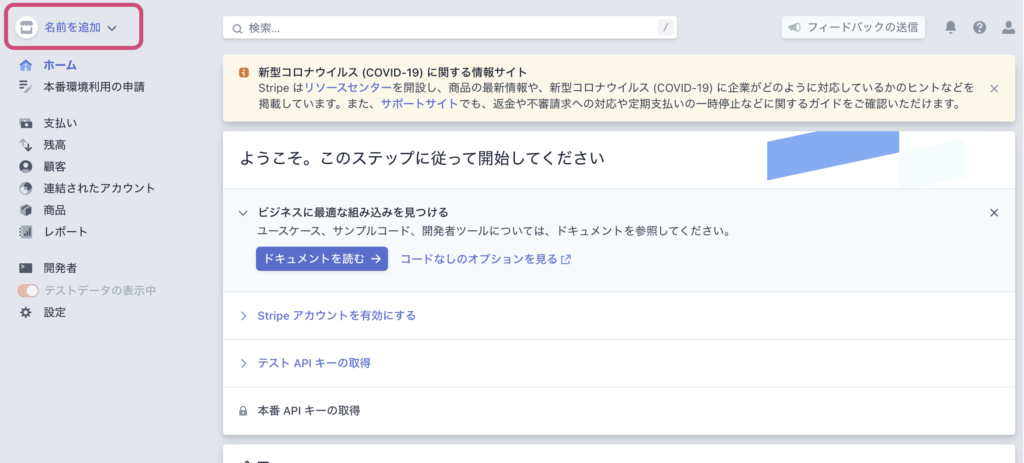Open 連結されたアカウント section
The height and width of the screenshot is (463, 1024).
click(x=99, y=188)
